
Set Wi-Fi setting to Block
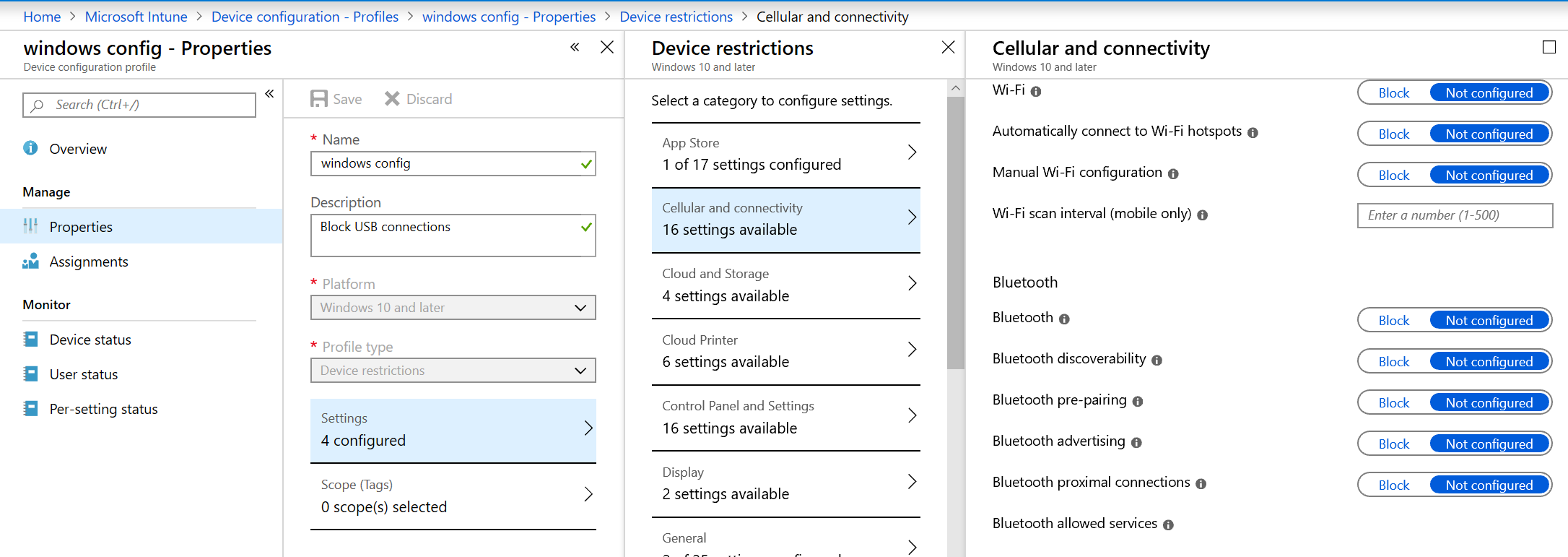click(1393, 93)
